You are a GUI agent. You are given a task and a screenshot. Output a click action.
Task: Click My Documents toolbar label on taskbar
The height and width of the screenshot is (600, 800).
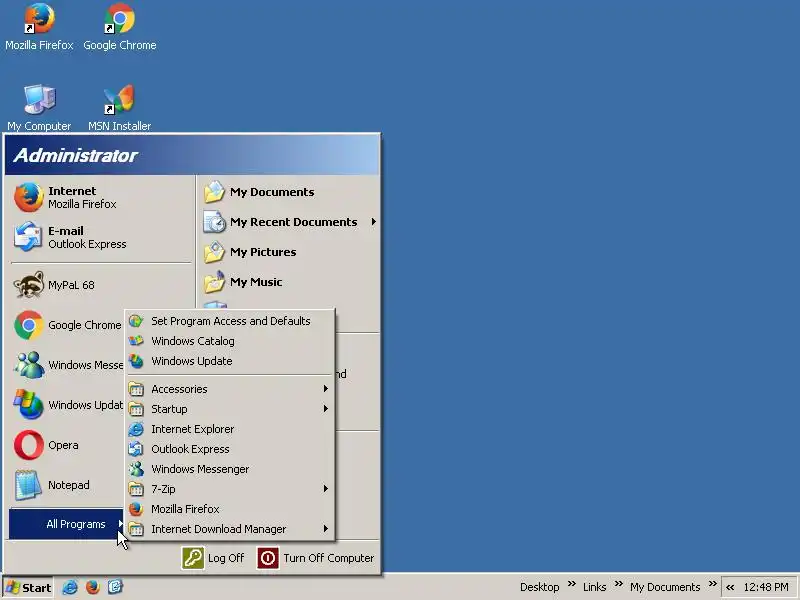[665, 587]
